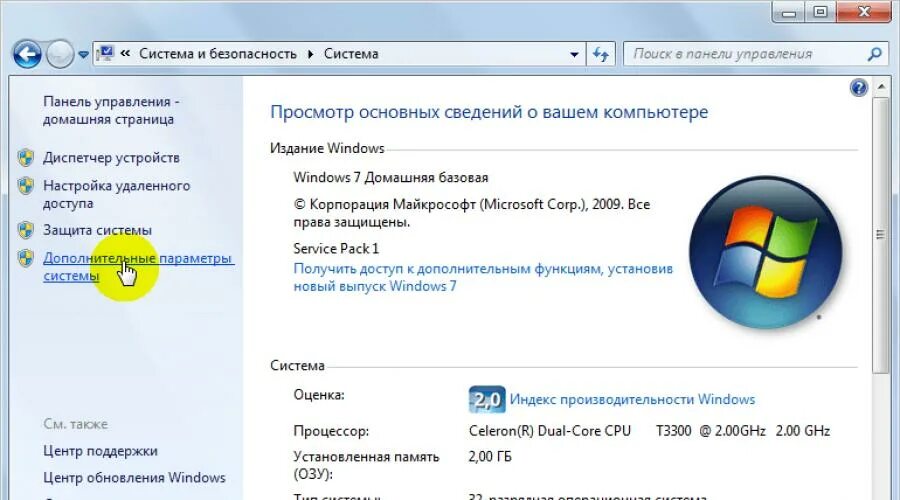Open 'Получить доступ к дополнительным функциям' link
The width and height of the screenshot is (900, 500).
pyautogui.click(x=483, y=277)
